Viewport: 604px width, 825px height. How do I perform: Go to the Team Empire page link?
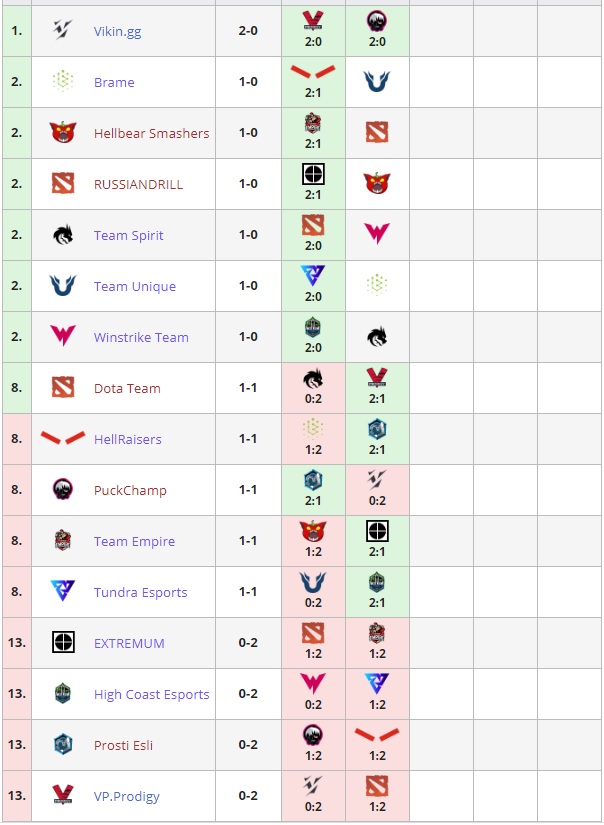[134, 541]
